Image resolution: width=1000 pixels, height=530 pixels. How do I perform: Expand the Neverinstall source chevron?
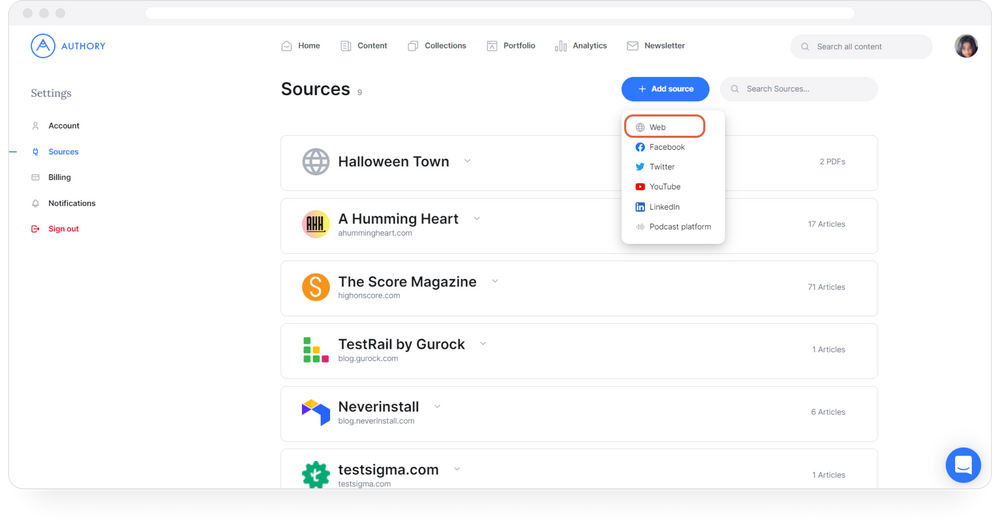pos(437,406)
